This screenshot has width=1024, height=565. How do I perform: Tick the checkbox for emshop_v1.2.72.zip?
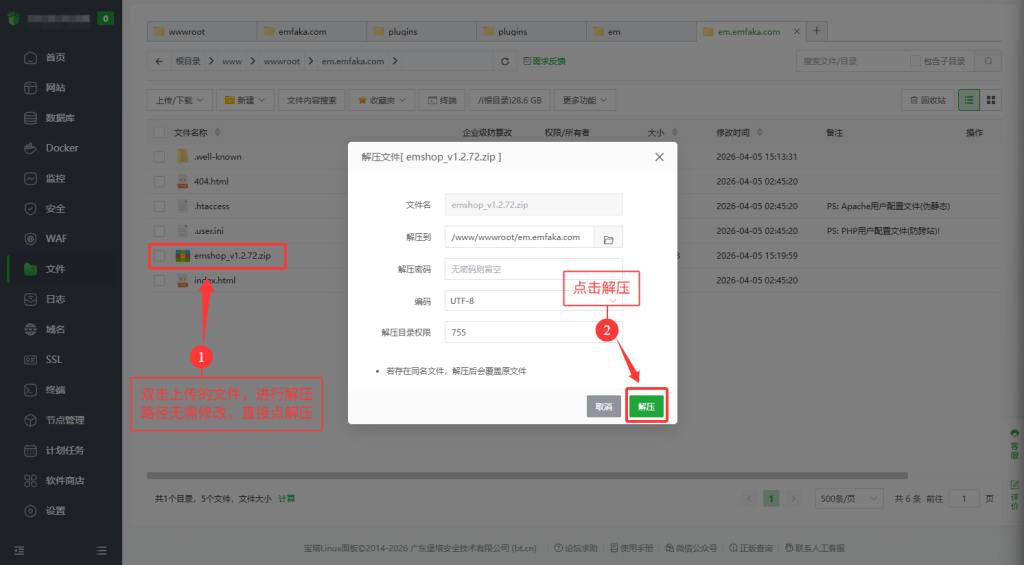[x=159, y=256]
